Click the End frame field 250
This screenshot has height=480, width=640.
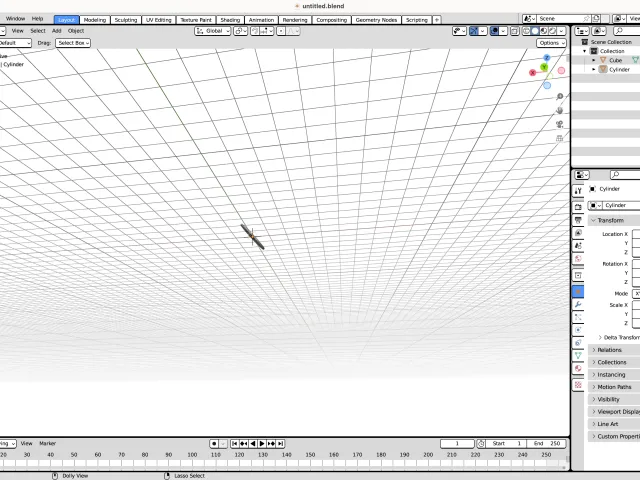547,444
